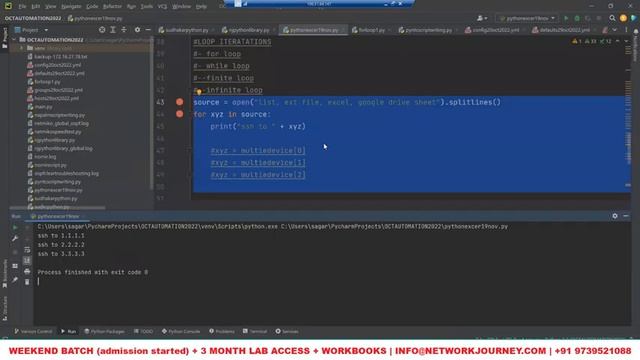The height and width of the screenshot is (360, 640).
Task: Click the user account icon in toolbar
Action: pyautogui.click(x=482, y=18)
